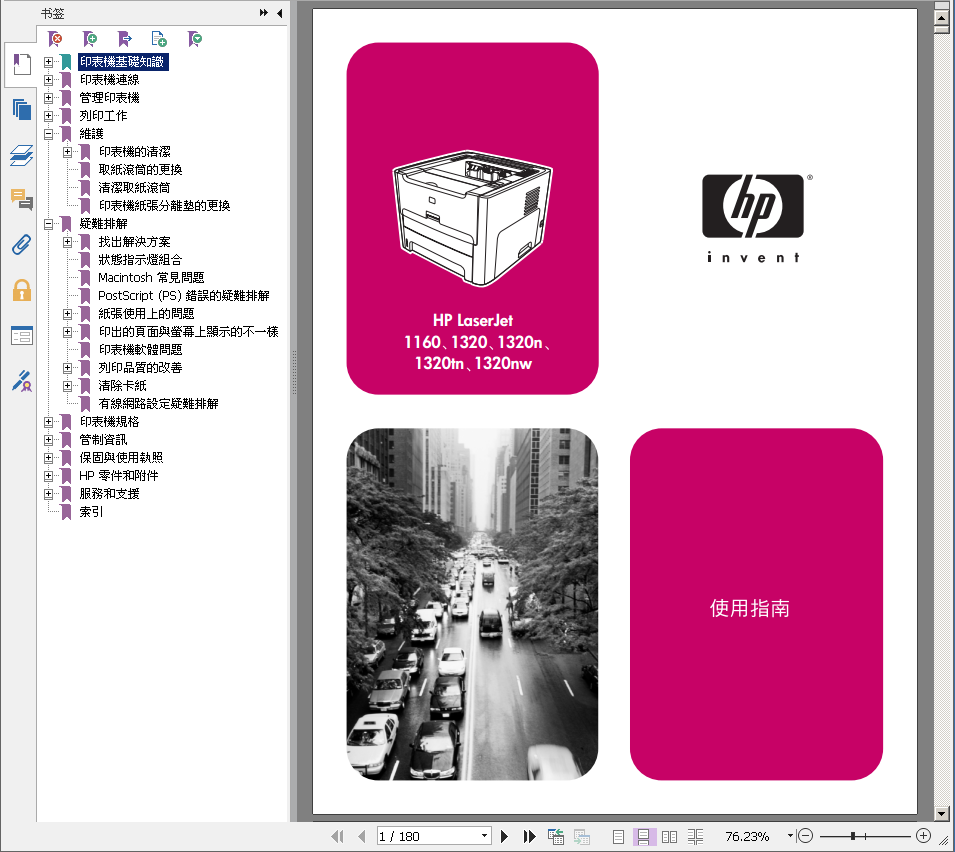Click the add bookmark icon
The width and height of the screenshot is (955, 852).
tap(90, 40)
